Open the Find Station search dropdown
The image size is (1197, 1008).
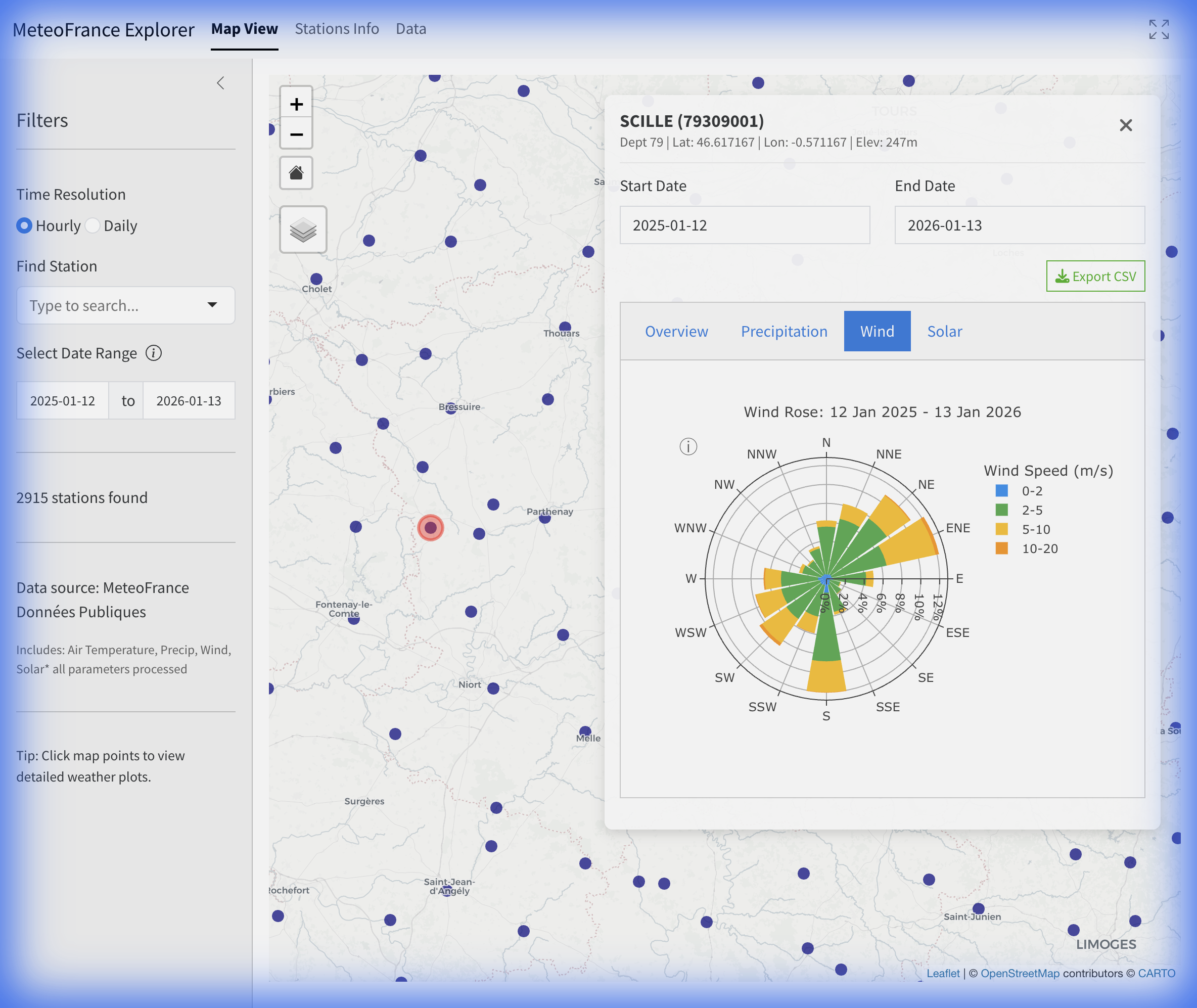(125, 306)
